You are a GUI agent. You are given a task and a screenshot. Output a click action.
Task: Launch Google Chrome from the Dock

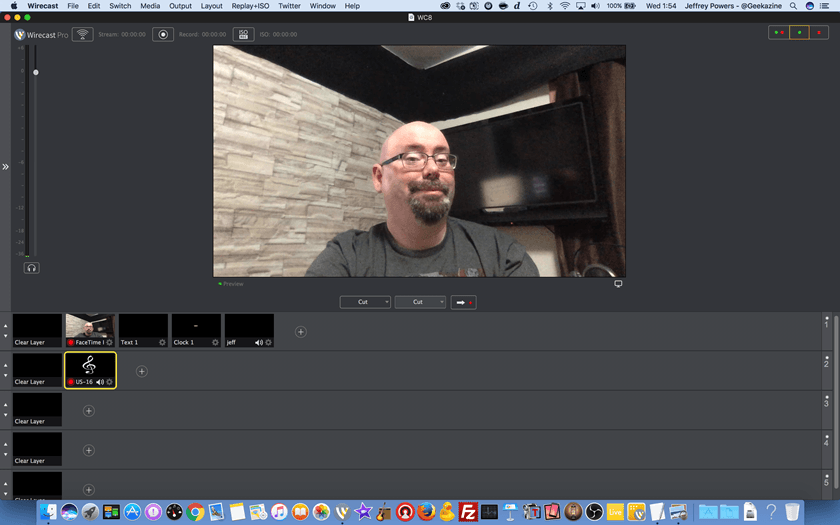(196, 512)
